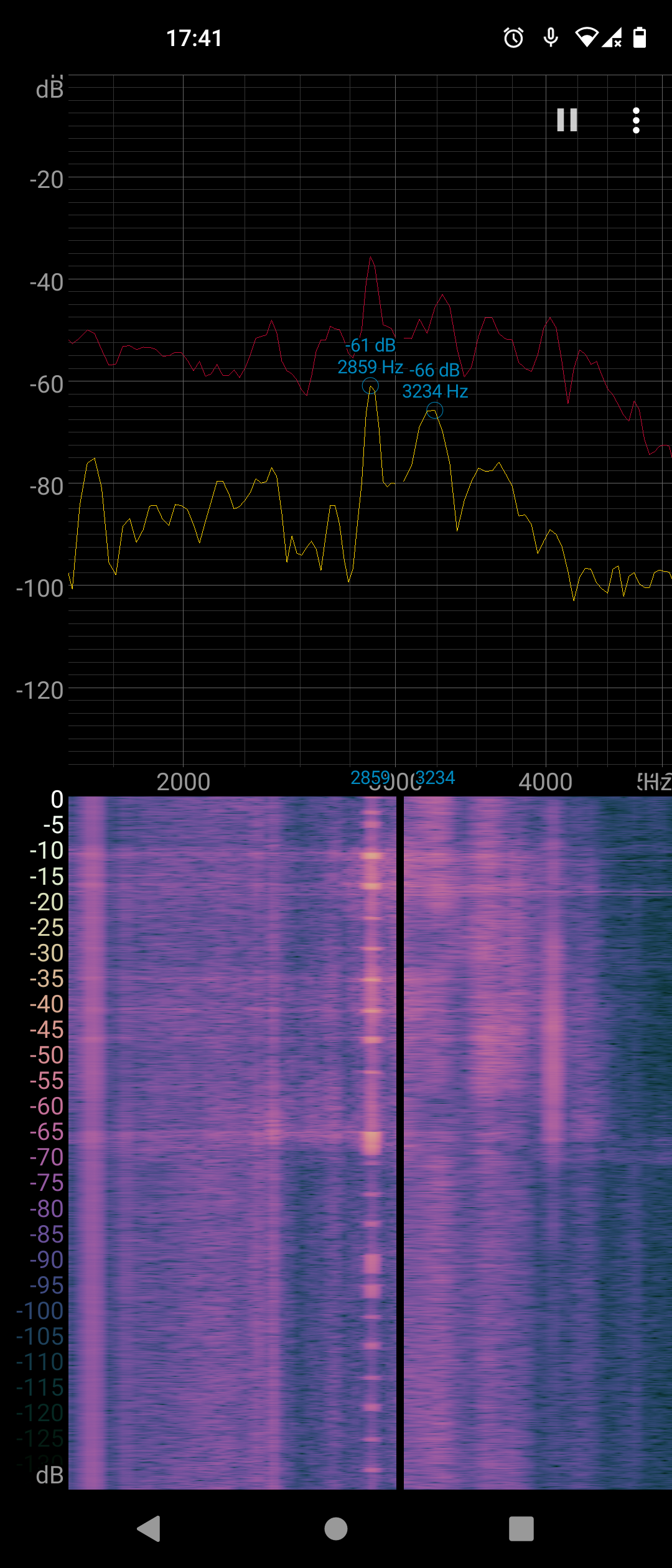
Task: Tap the Wi-Fi status icon
Action: point(586,38)
